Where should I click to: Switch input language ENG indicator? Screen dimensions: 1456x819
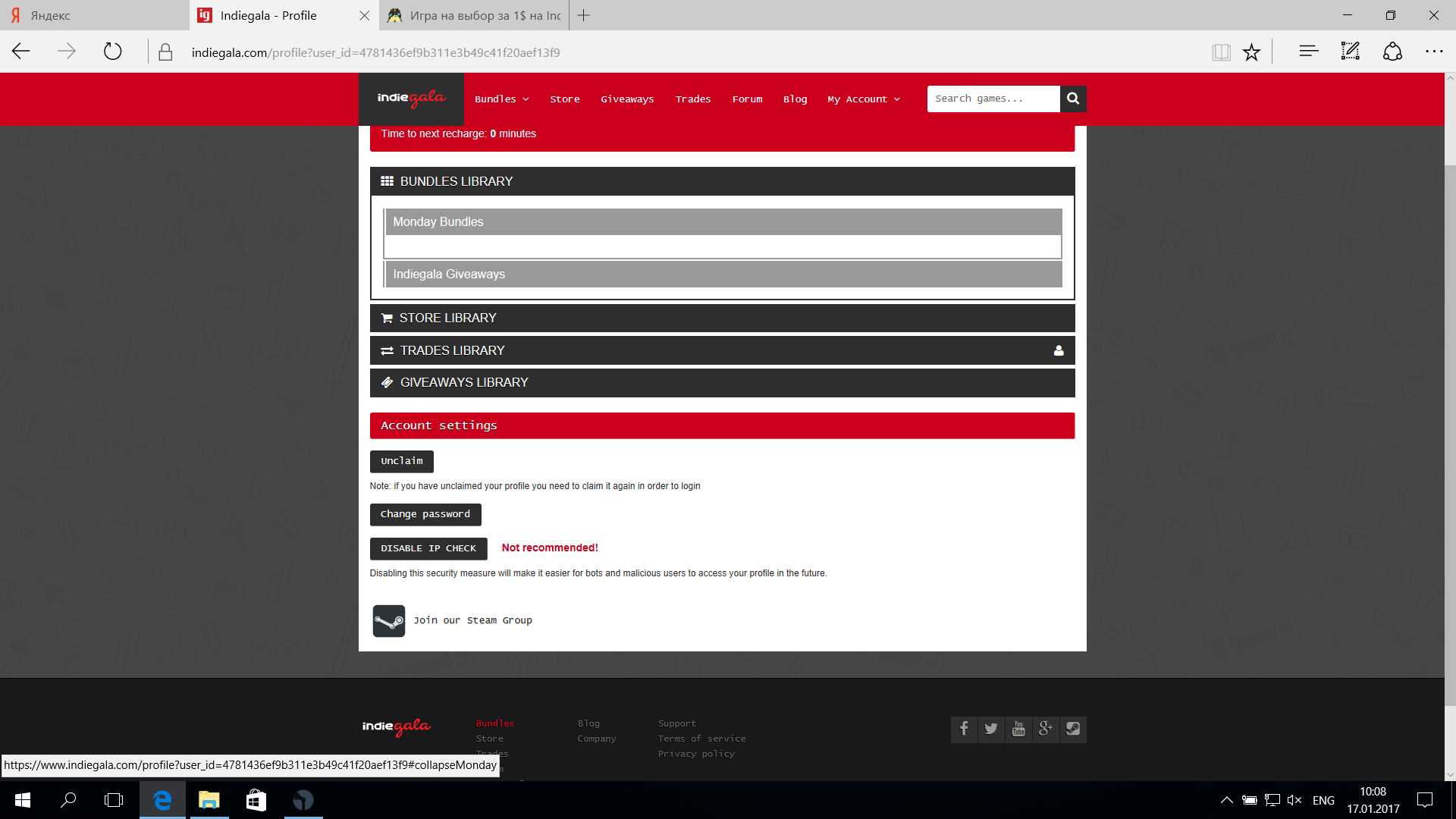(x=1323, y=800)
